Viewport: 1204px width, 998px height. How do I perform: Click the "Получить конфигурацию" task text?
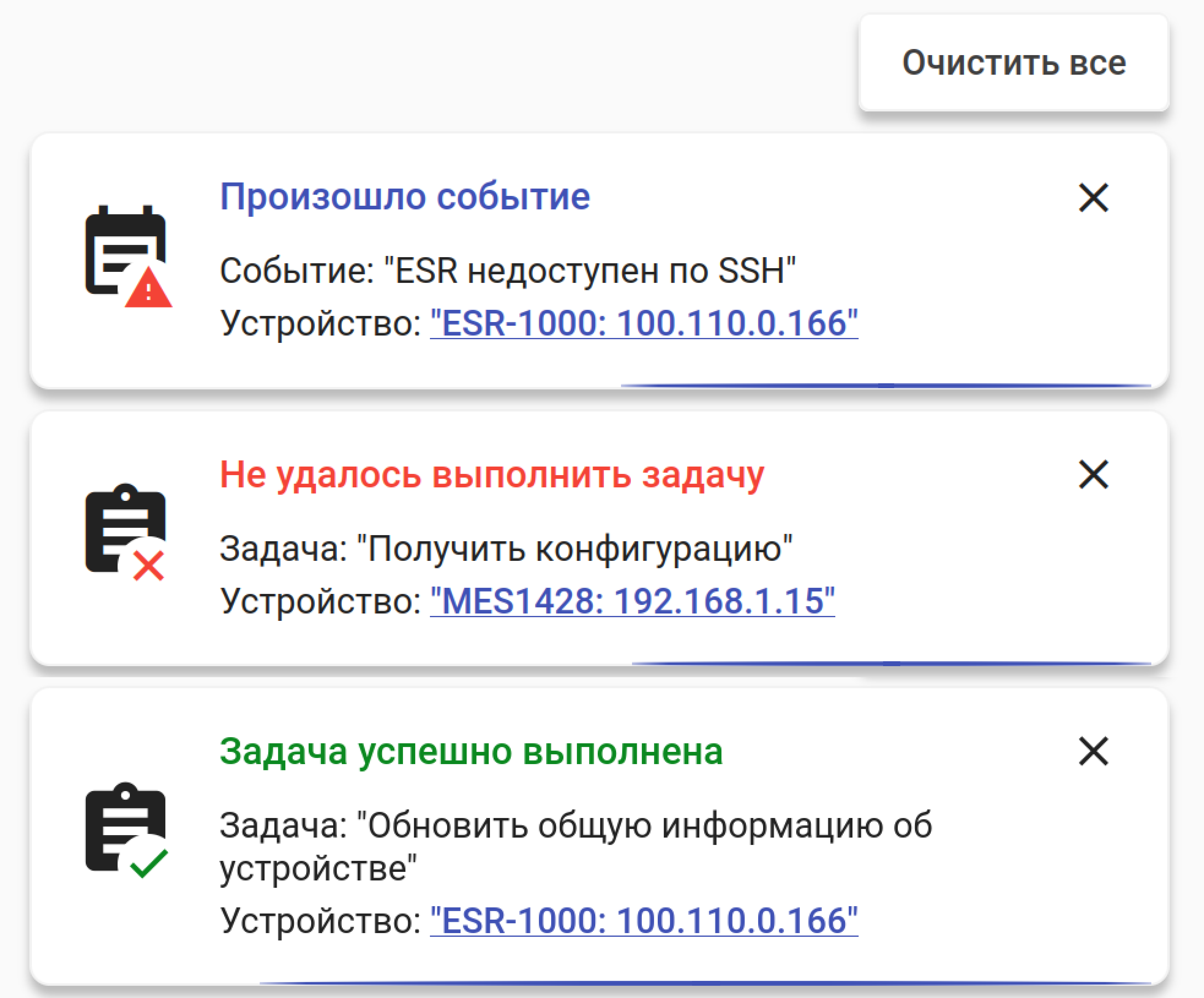point(506,549)
